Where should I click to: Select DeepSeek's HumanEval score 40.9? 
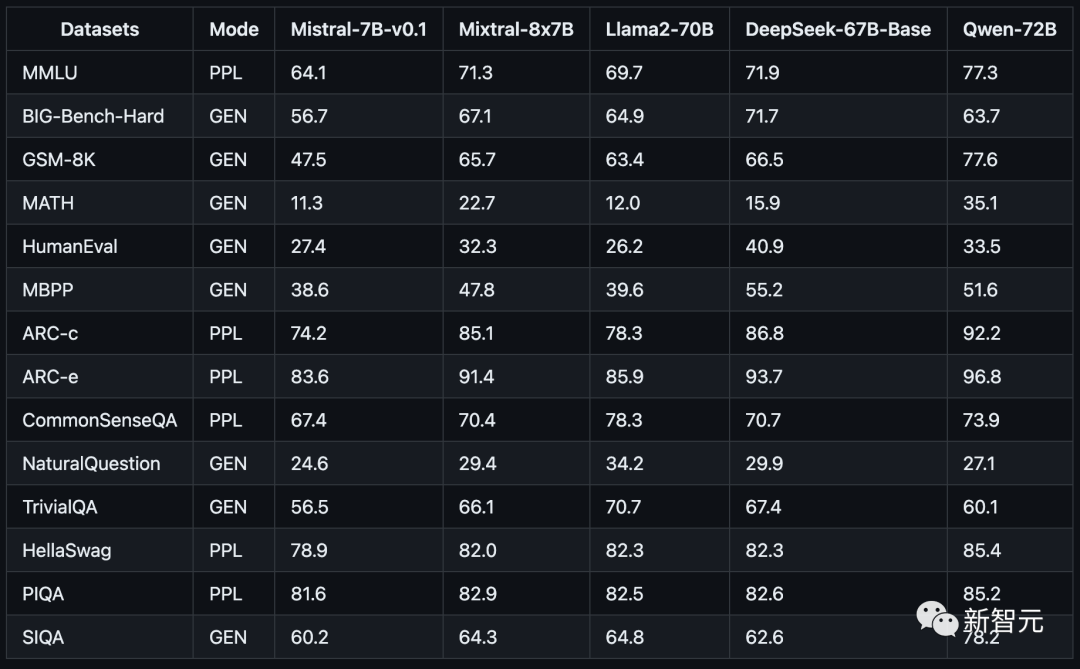(764, 246)
